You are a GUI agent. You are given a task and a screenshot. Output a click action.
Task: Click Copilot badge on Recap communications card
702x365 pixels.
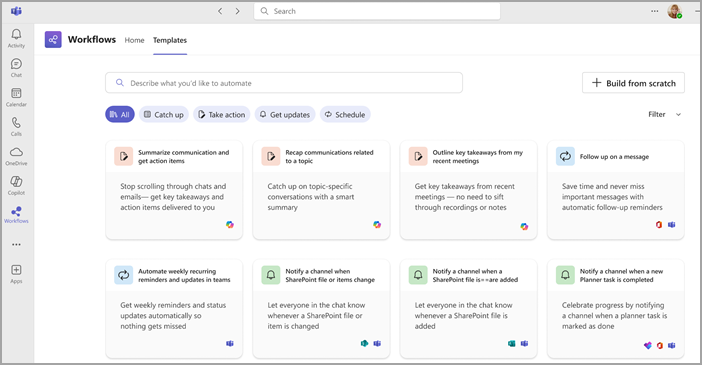377,225
